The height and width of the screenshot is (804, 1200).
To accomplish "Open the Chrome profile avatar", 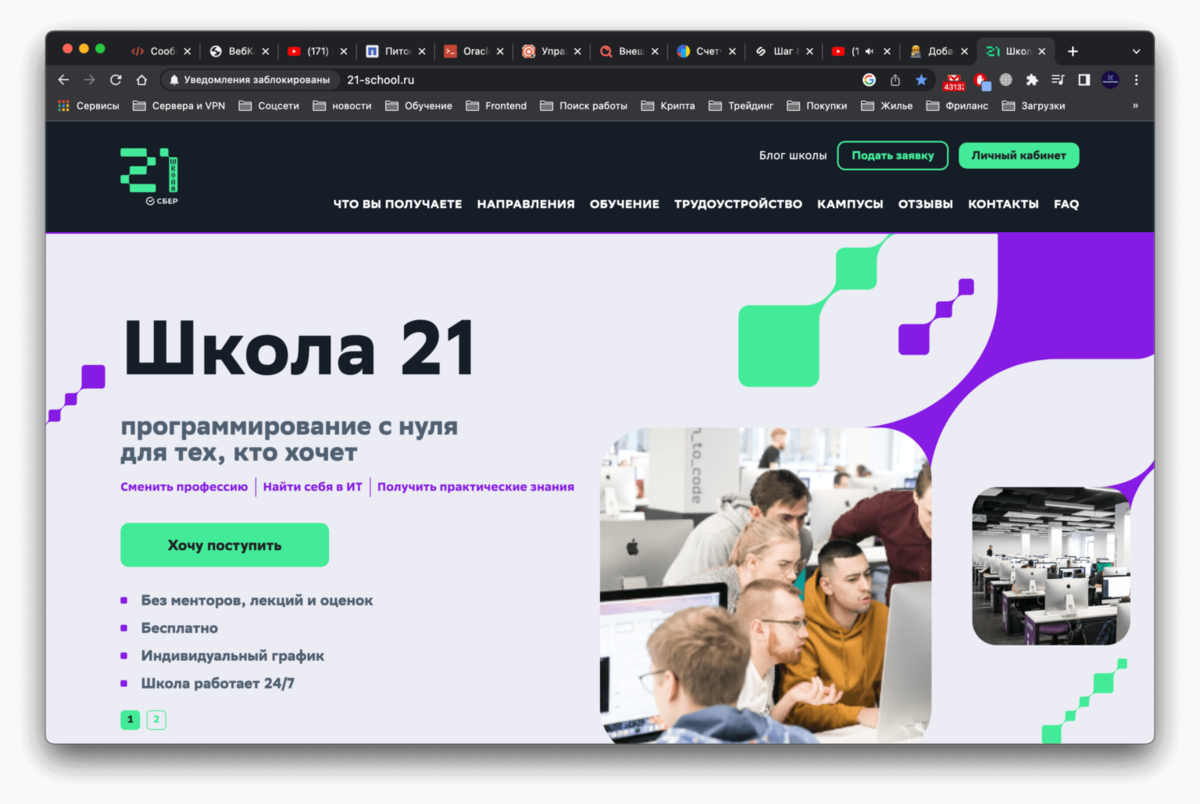I will coord(1110,80).
